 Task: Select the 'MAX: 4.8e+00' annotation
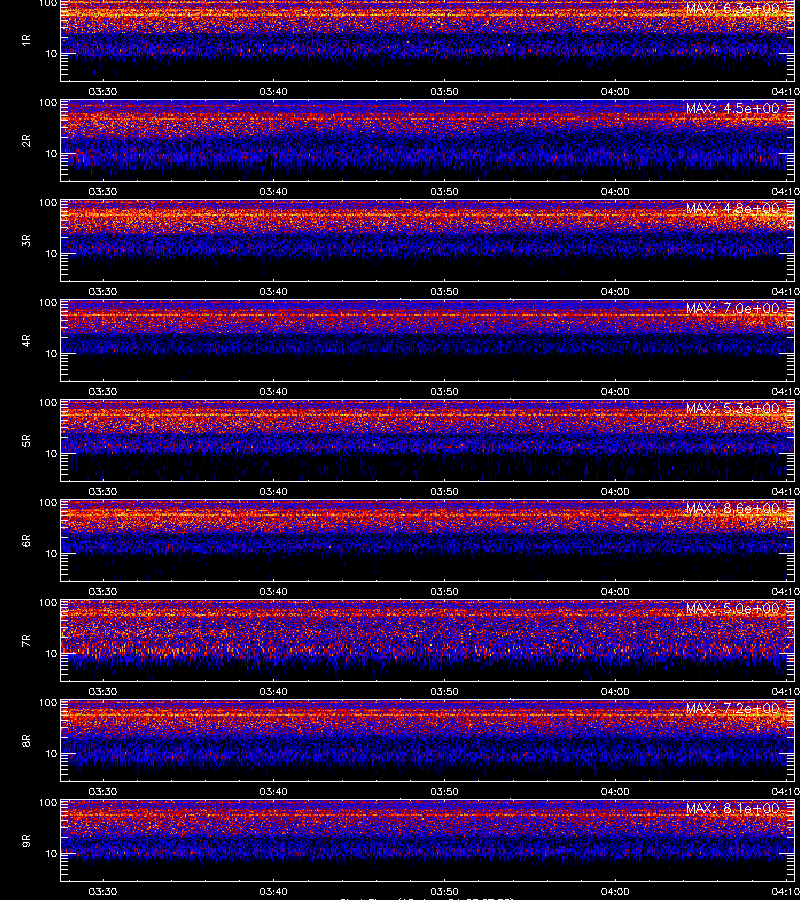coord(732,208)
